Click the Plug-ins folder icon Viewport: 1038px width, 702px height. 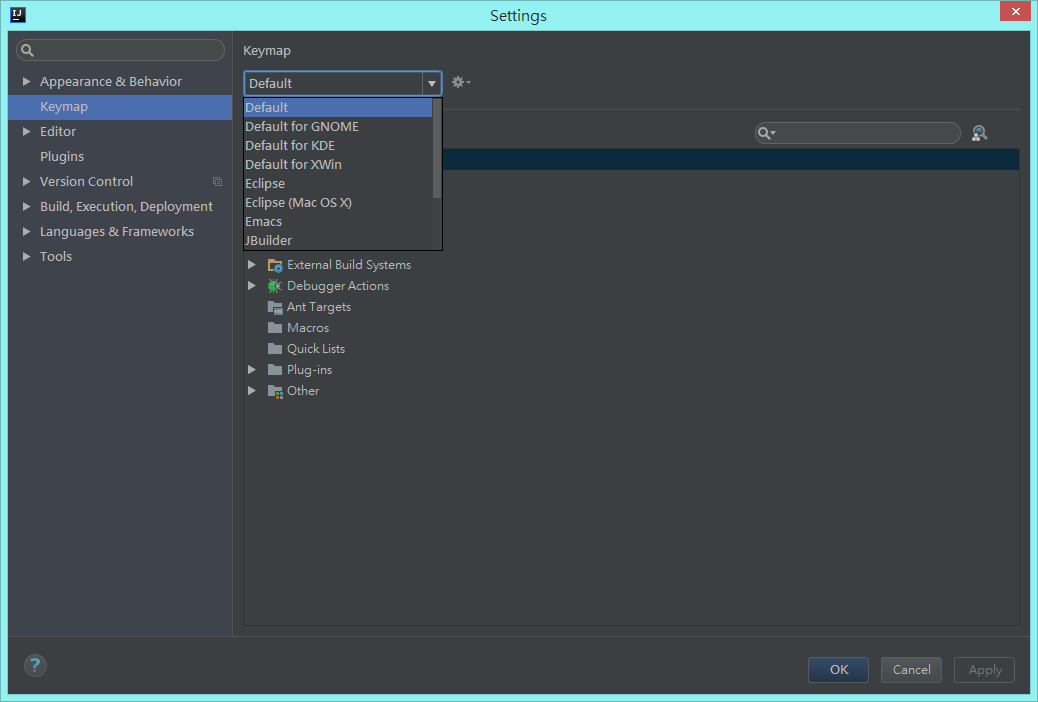tap(275, 370)
